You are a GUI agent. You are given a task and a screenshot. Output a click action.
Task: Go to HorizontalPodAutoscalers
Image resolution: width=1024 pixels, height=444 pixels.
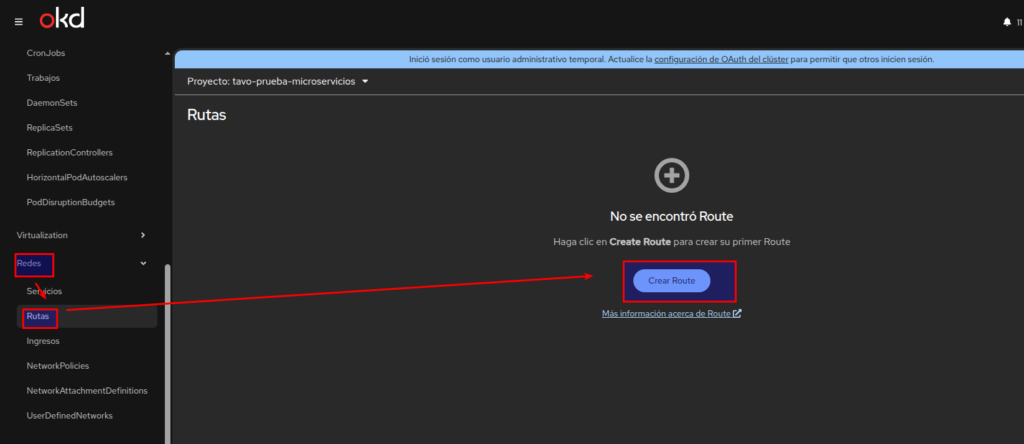(x=77, y=177)
